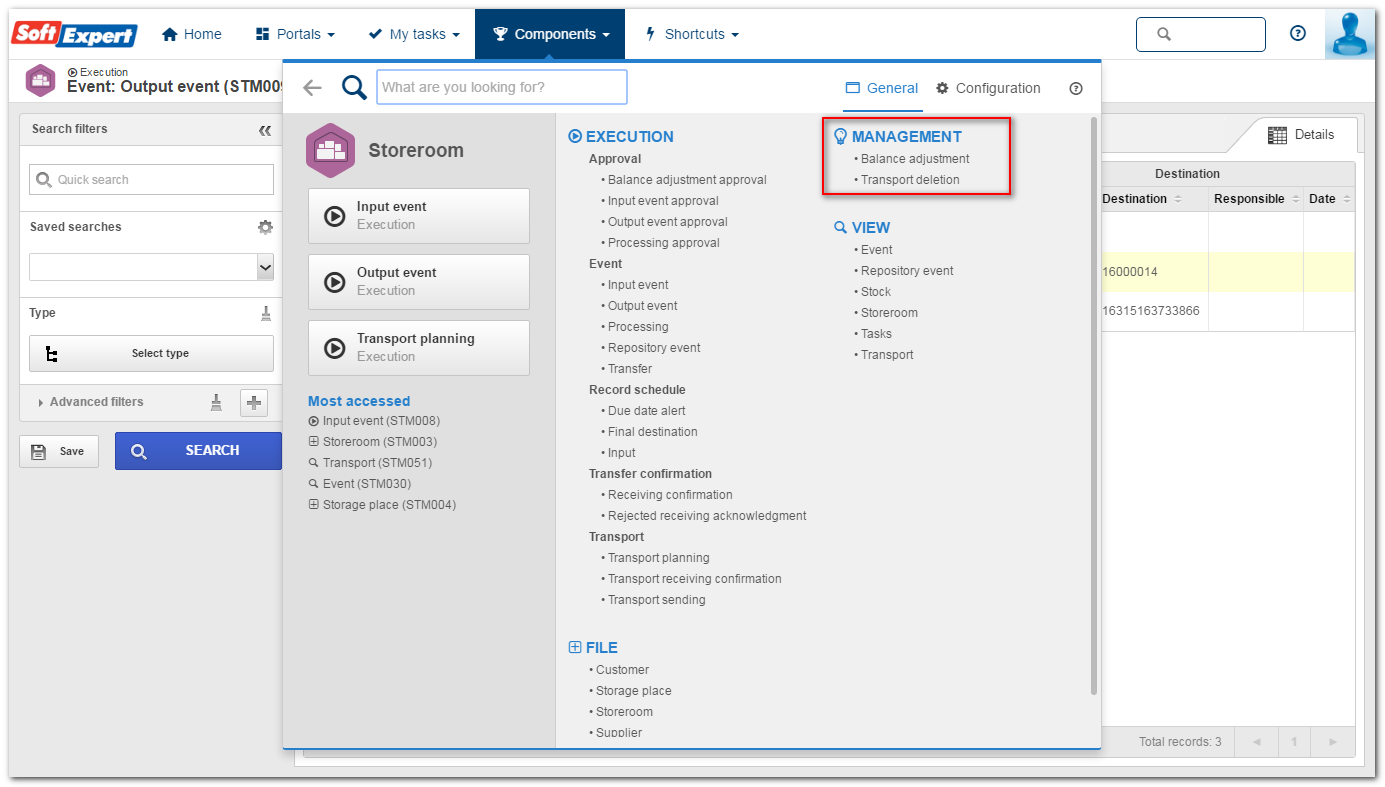Expand Advanced filters
Image resolution: width=1385 pixels, height=787 pixels.
(x=91, y=402)
